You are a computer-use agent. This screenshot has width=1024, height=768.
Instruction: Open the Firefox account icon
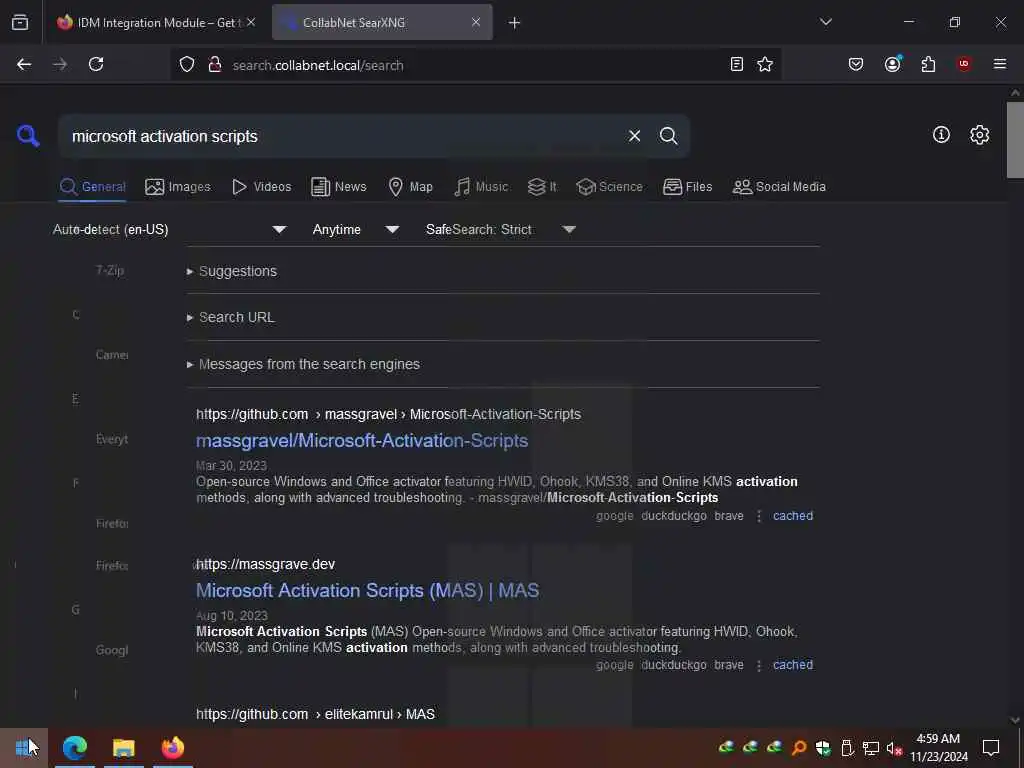coord(892,64)
